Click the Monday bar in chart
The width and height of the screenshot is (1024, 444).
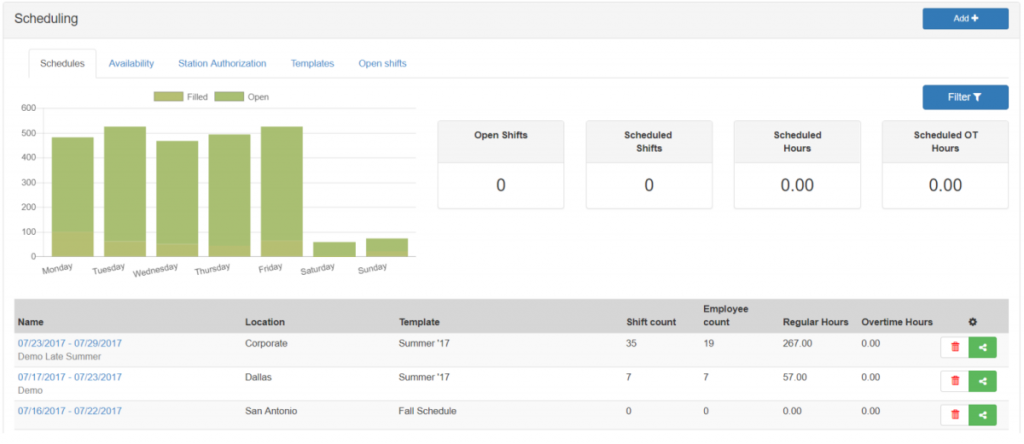pos(72,197)
